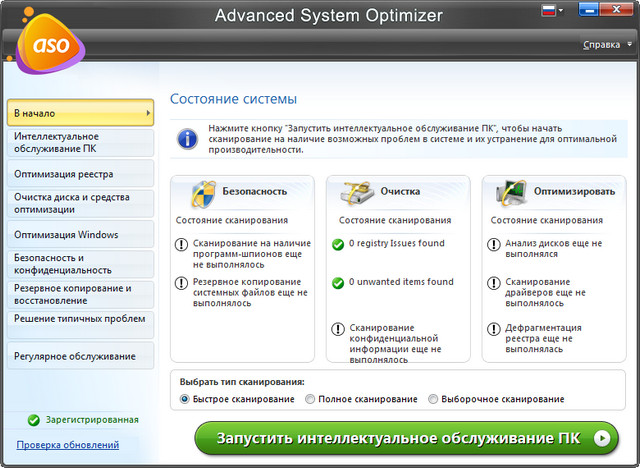Open Регулярное обслуживание sidebar item
Viewport: 640px width, 468px height.
pyautogui.click(x=78, y=355)
